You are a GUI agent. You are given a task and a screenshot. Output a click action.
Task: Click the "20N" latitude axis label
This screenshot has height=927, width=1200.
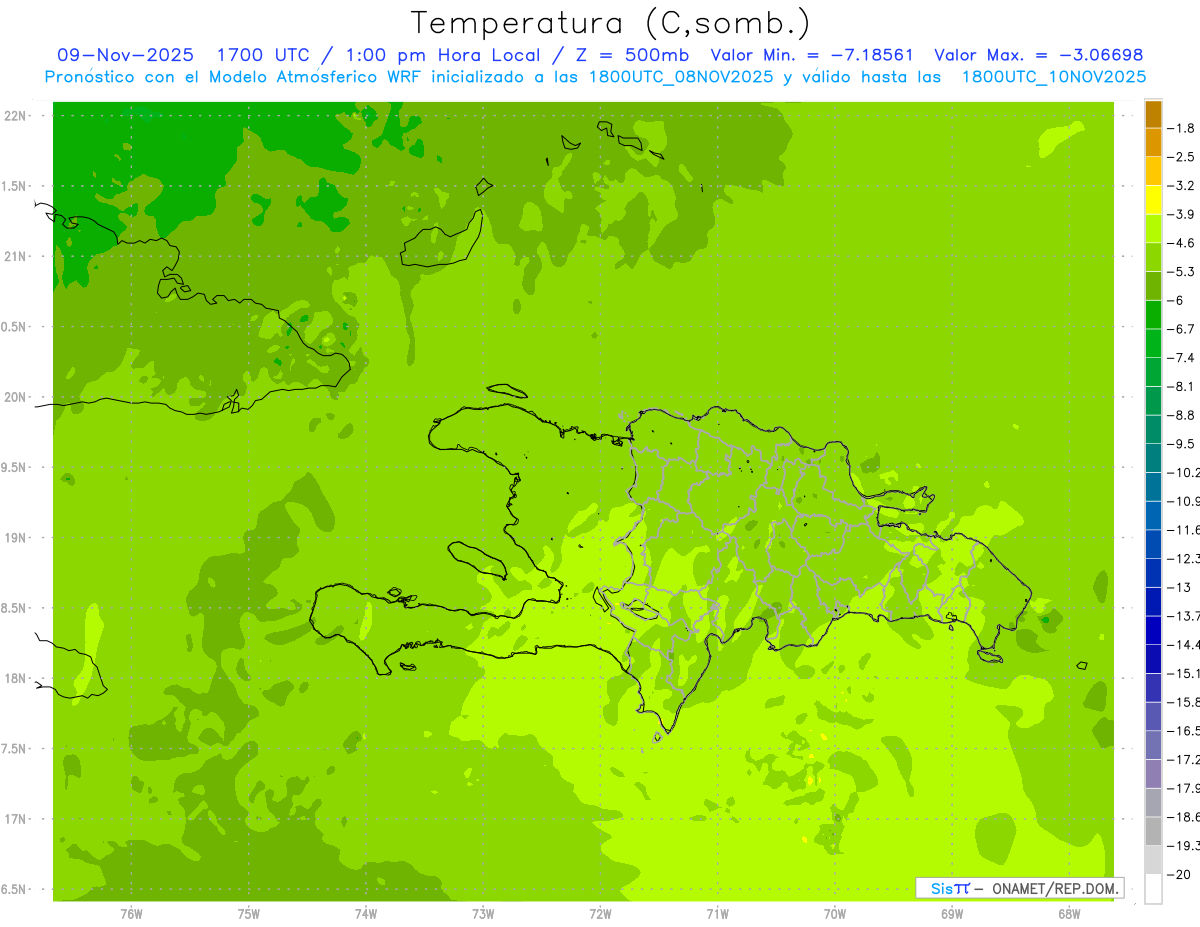coord(14,397)
